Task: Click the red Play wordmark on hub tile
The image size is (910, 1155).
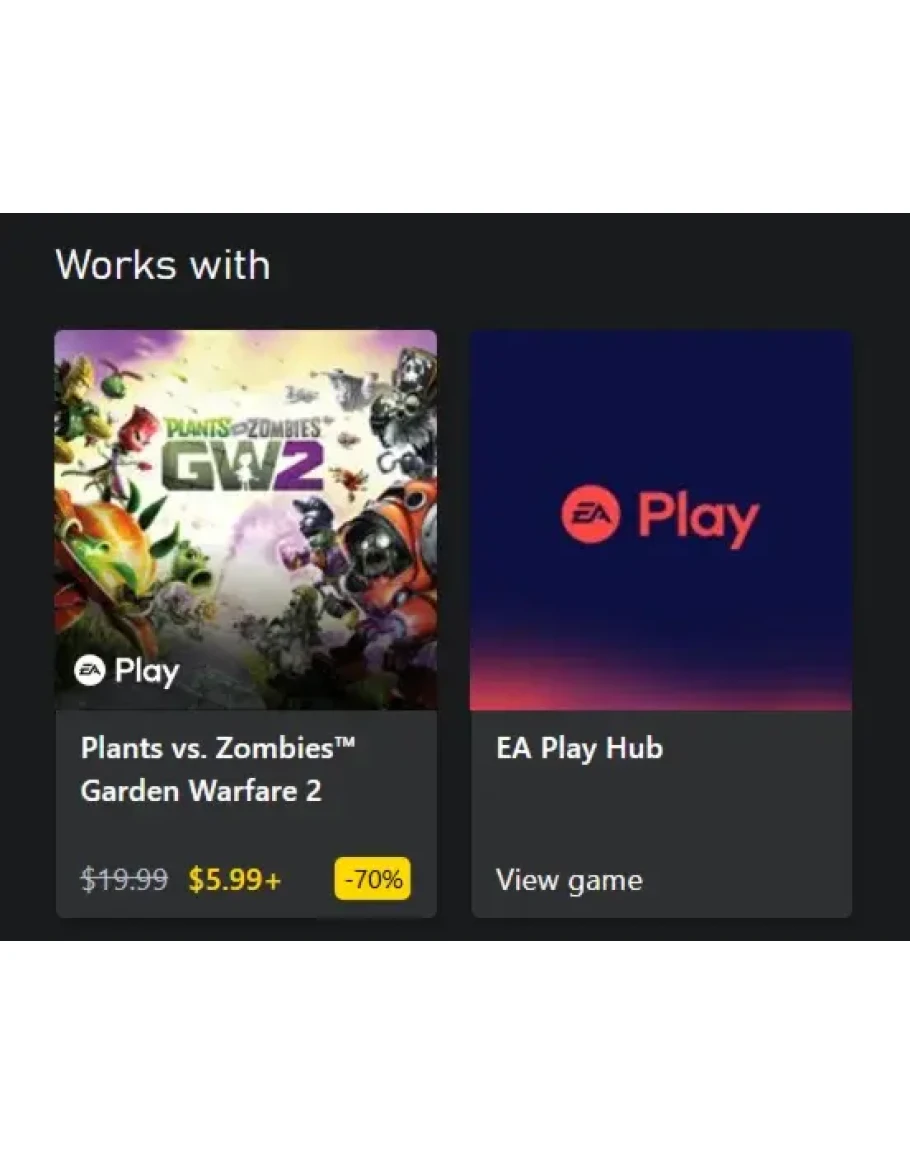Action: pyautogui.click(x=698, y=519)
